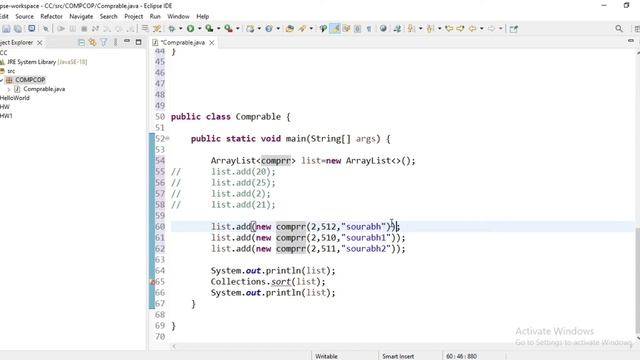This screenshot has height=360, width=640.
Task: Open the Debug dropdown arrow
Action: point(180,29)
